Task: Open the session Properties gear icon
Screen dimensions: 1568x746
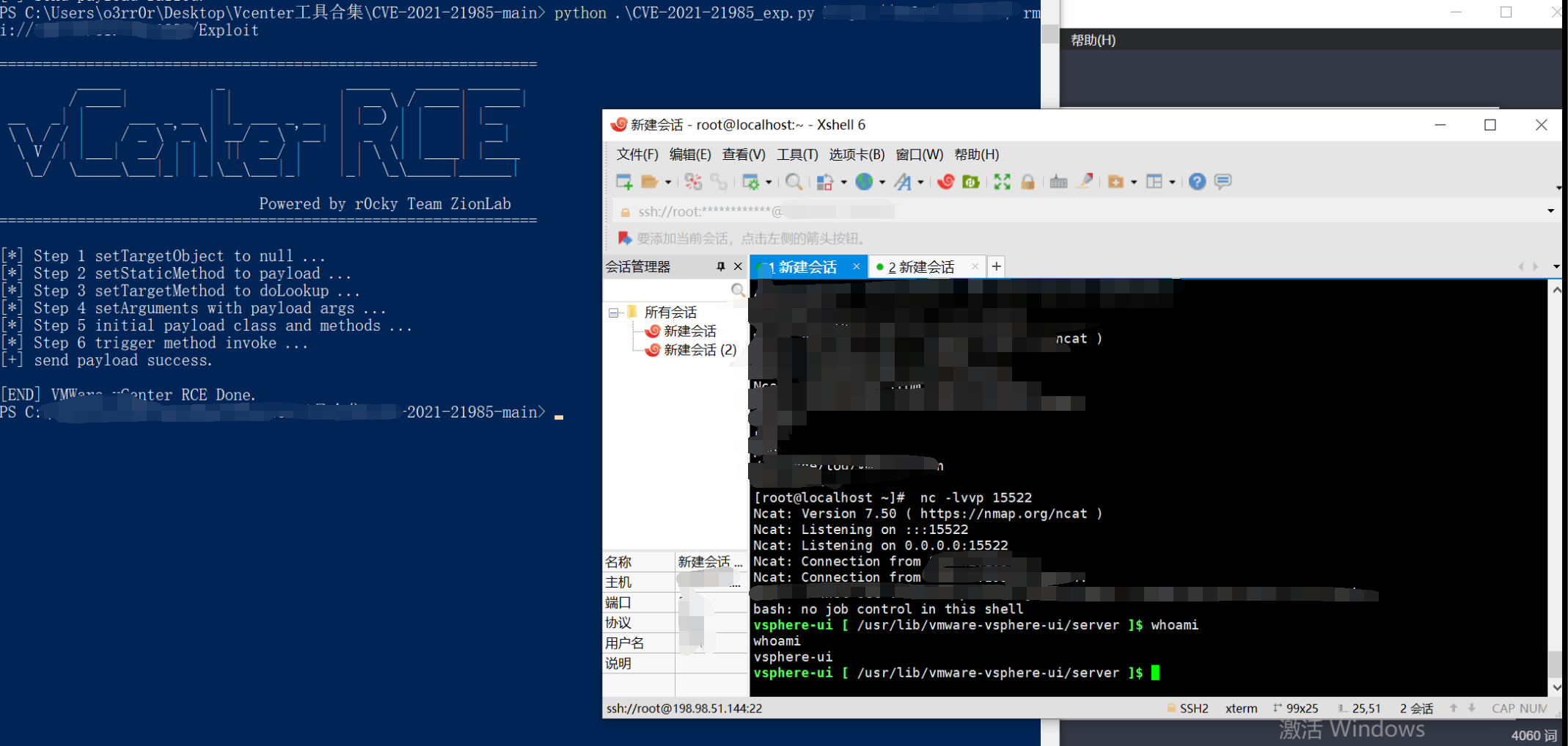Action: [x=750, y=182]
